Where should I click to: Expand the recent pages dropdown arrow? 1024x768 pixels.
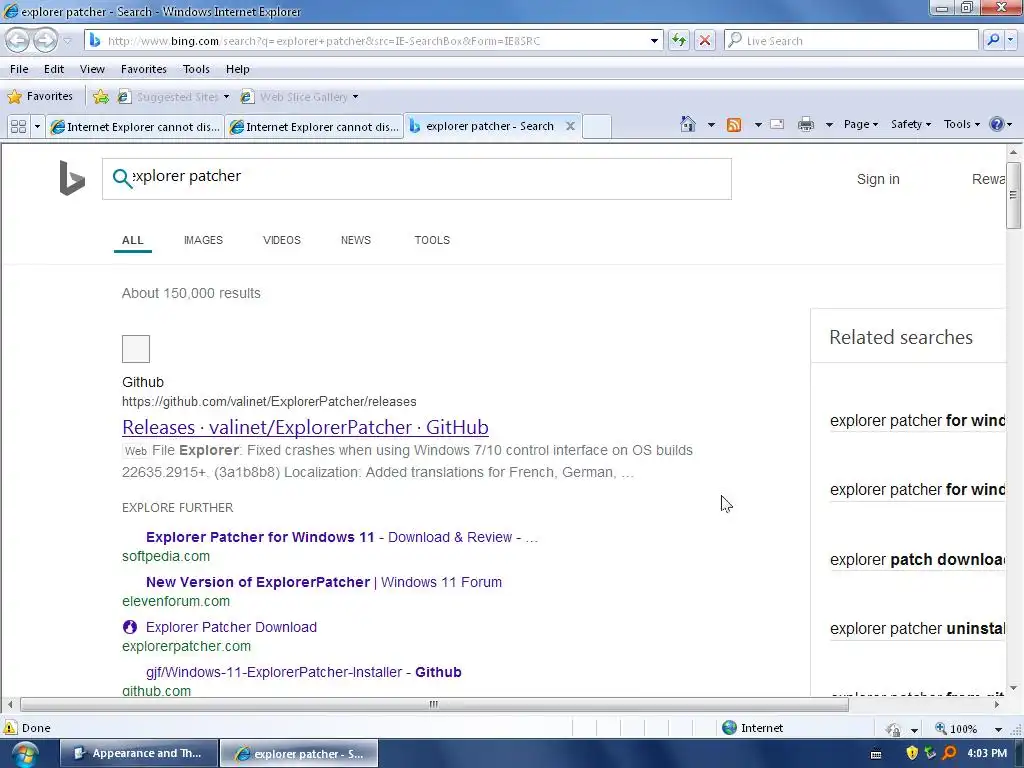point(67,41)
